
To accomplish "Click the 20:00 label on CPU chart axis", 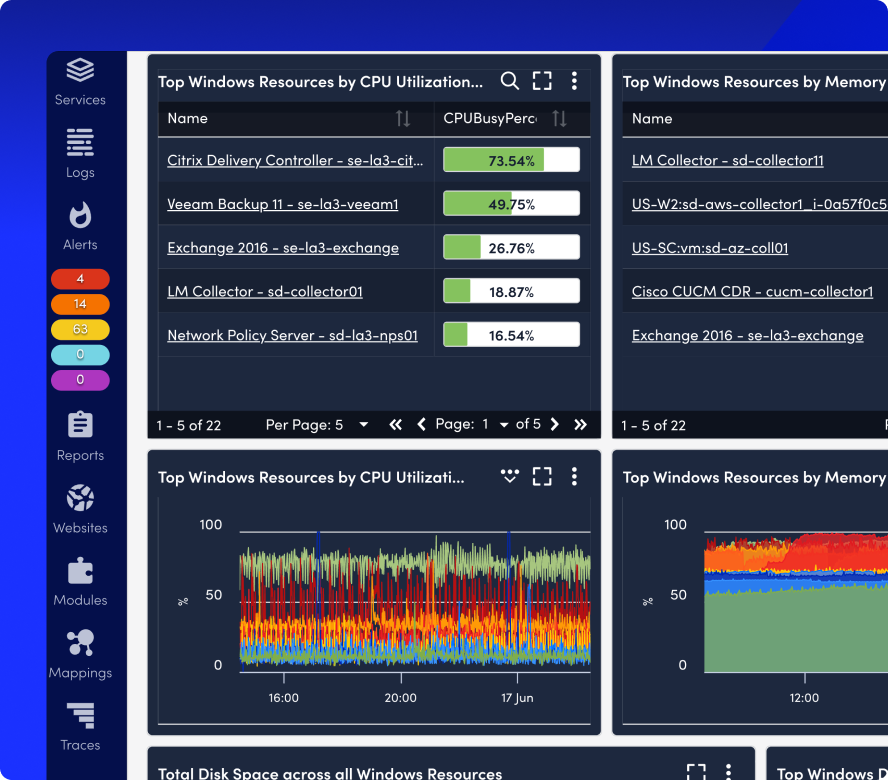I will 400,697.
